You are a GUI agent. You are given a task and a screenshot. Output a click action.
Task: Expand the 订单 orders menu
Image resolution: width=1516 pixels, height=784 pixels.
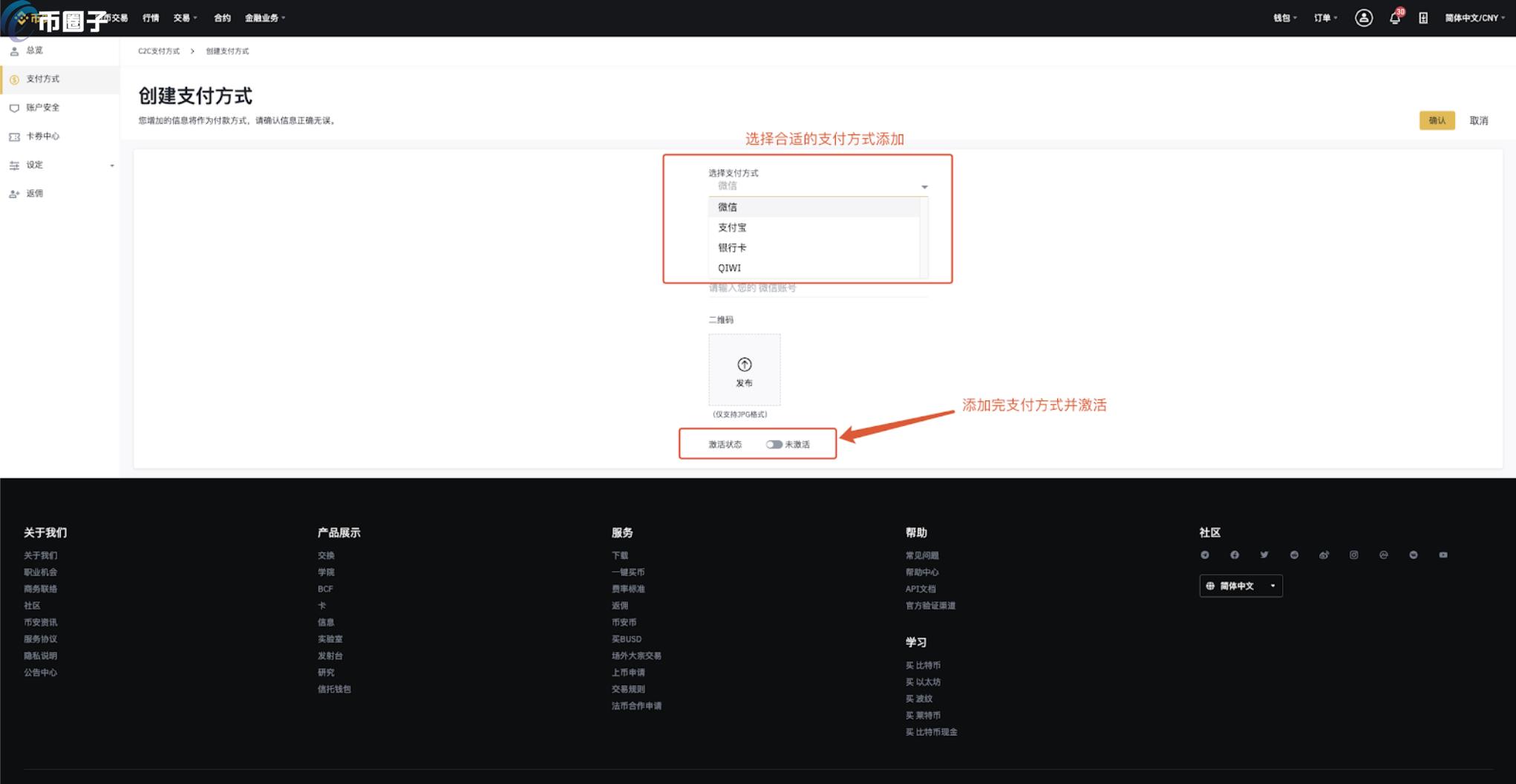1325,18
